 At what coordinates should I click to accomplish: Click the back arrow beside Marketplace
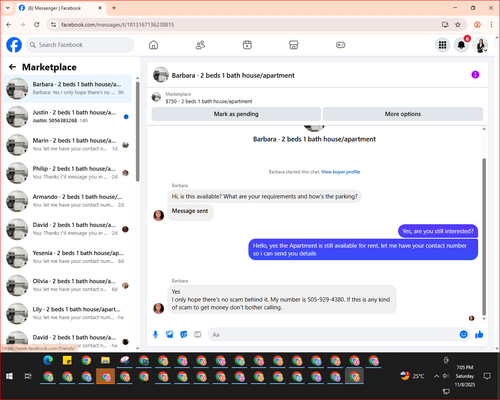[x=13, y=67]
